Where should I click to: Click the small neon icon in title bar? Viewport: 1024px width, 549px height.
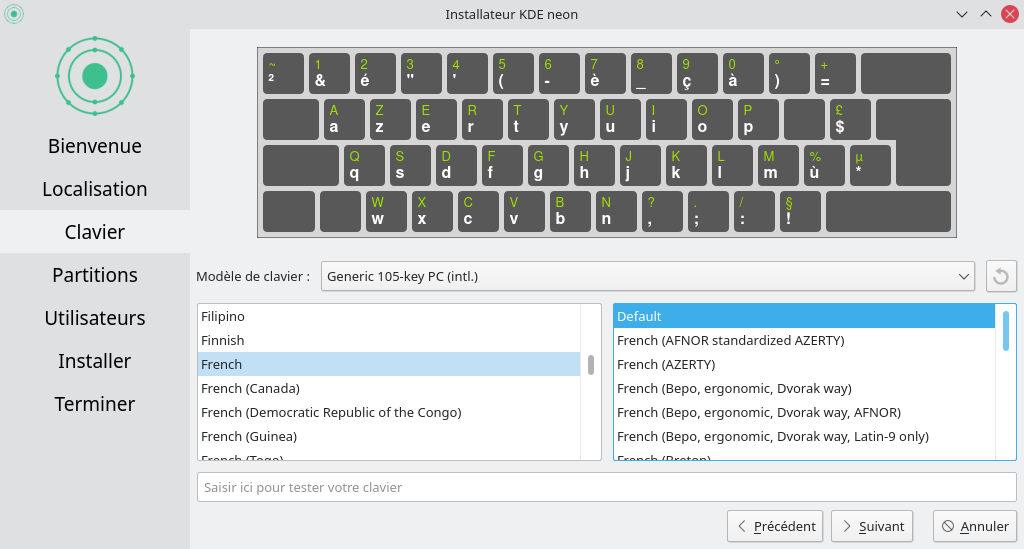[x=14, y=14]
